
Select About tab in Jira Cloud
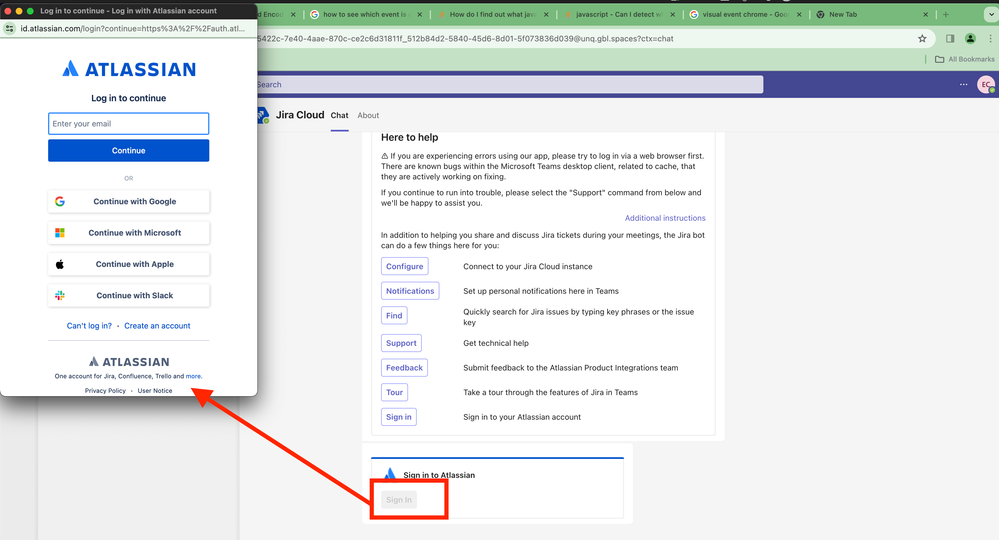368,115
